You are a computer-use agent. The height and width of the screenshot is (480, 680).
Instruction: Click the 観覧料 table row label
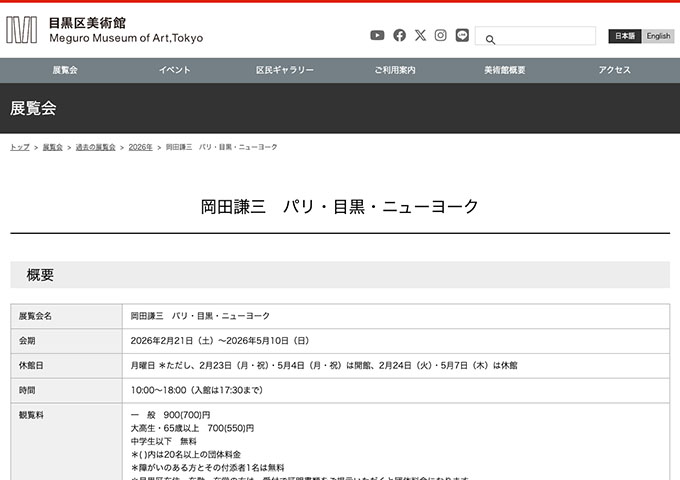(x=31, y=415)
